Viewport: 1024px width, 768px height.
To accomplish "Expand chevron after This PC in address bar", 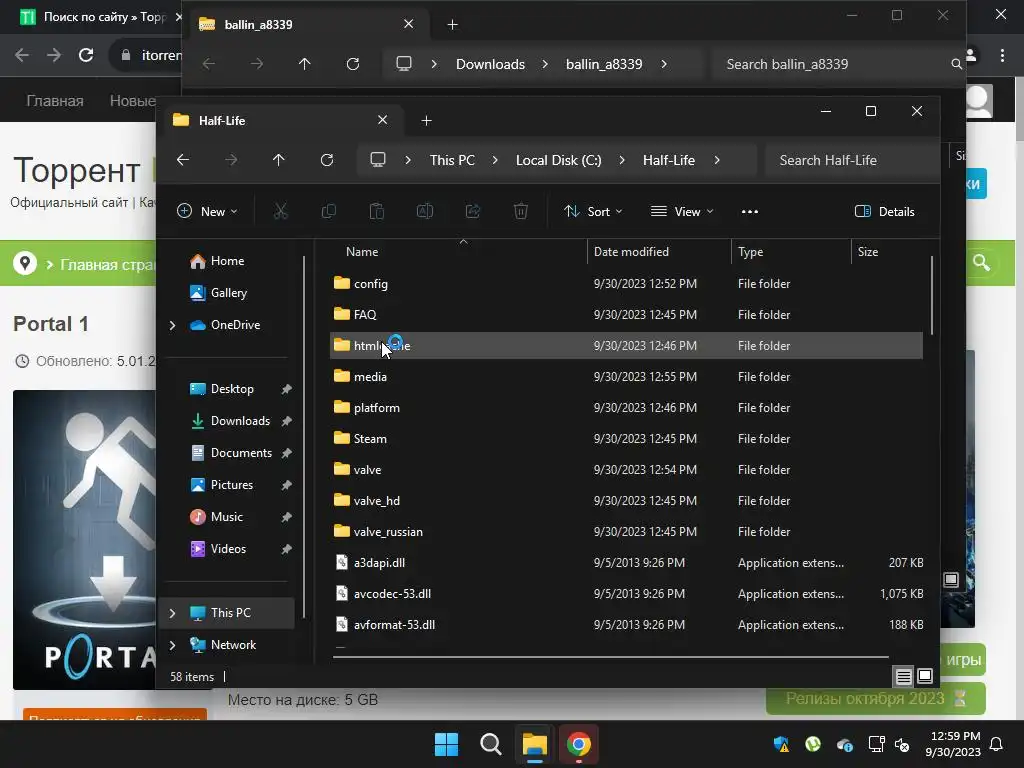I will tap(495, 160).
